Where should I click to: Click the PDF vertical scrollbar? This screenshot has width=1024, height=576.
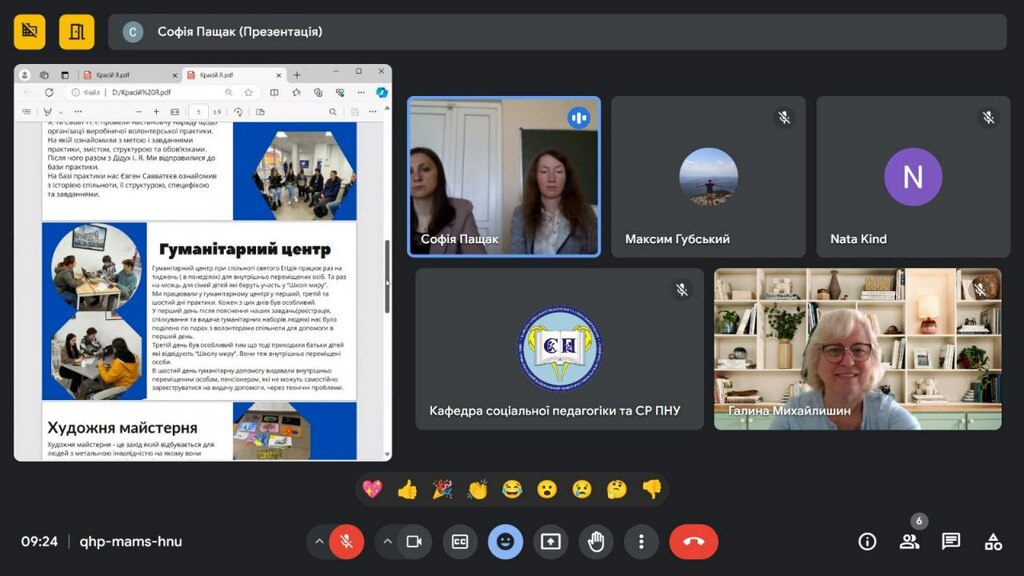(386, 265)
